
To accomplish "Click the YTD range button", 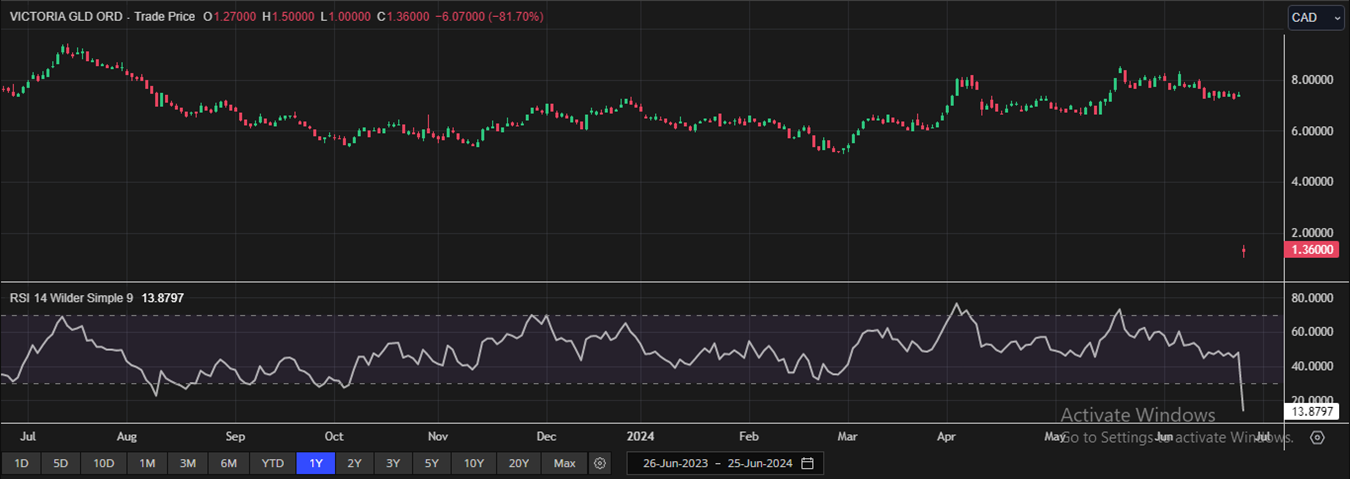I will pyautogui.click(x=272, y=463).
